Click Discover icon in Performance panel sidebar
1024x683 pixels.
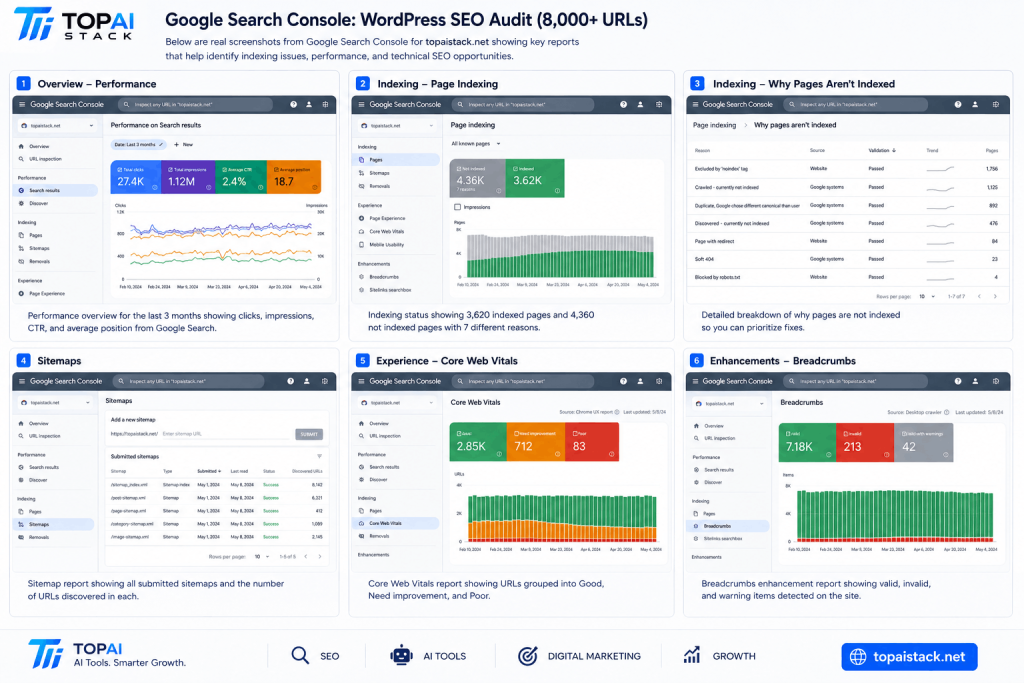[22, 203]
